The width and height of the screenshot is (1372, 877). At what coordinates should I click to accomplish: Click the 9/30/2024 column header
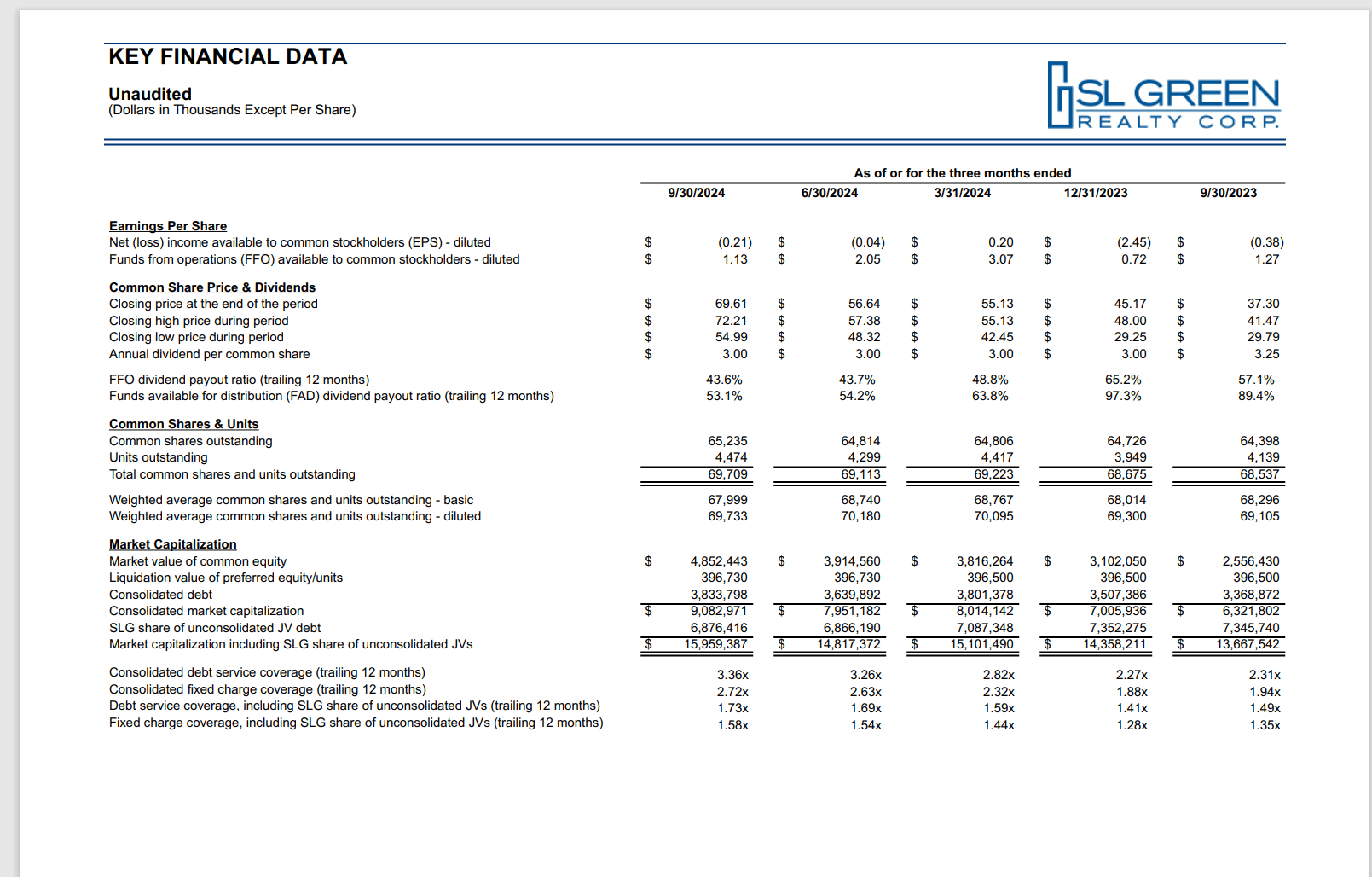(x=695, y=193)
